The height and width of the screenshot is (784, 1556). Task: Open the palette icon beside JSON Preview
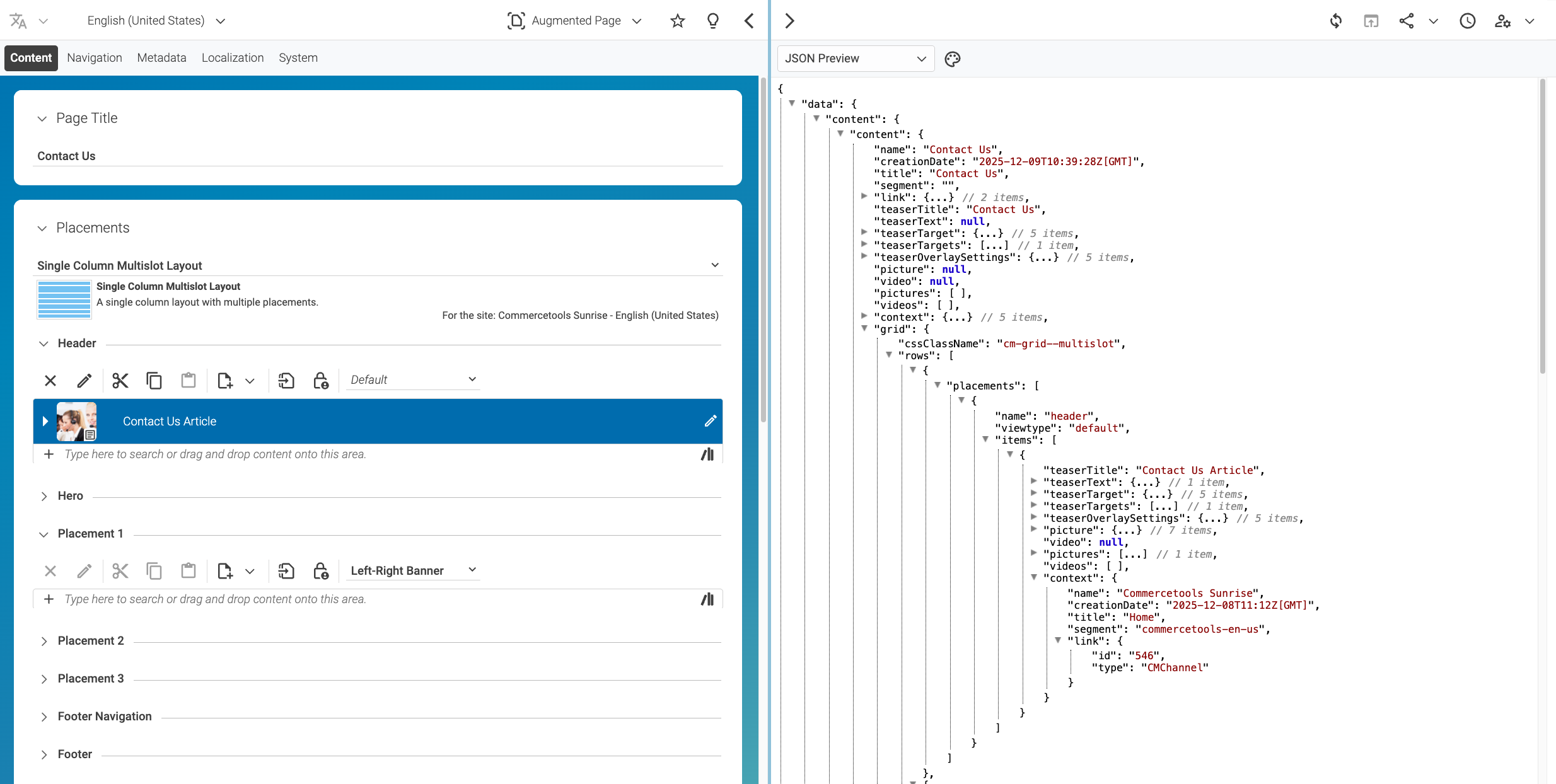pos(952,59)
